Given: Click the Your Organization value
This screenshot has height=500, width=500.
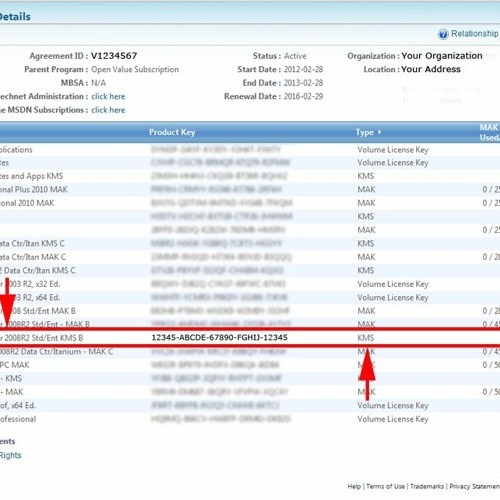Looking at the screenshot, I should 442,56.
